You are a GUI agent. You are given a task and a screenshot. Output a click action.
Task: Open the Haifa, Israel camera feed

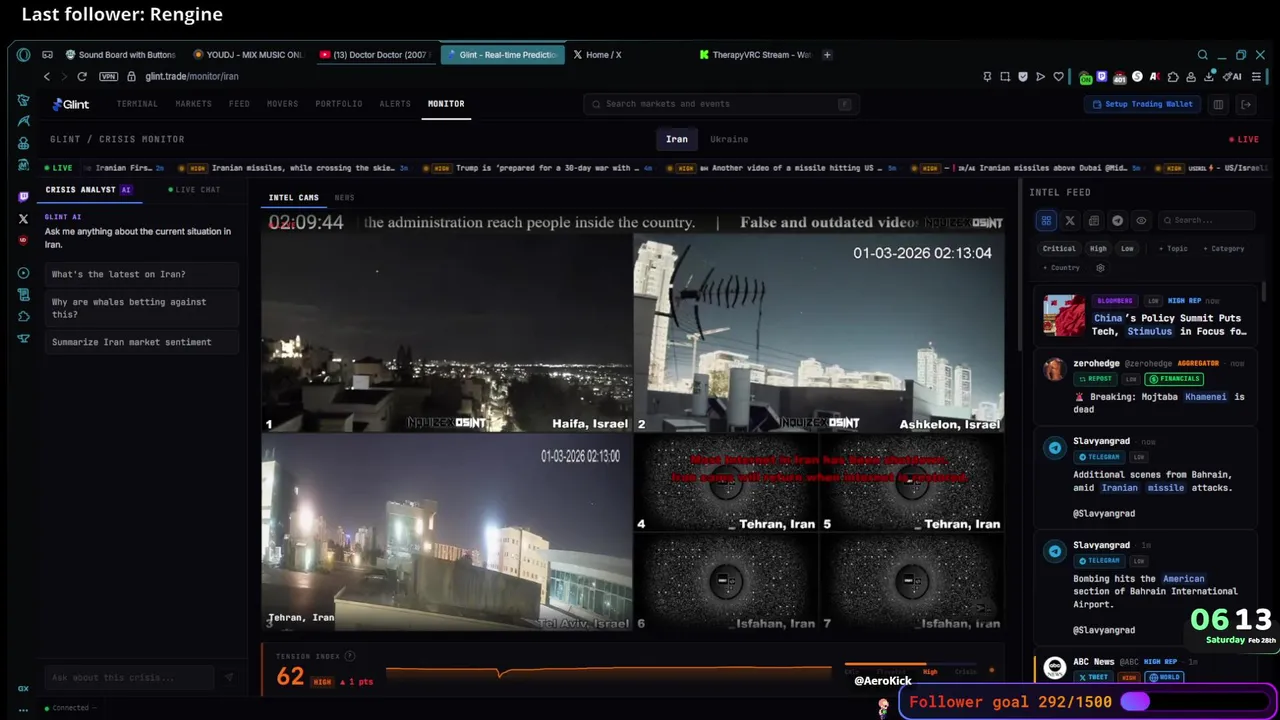pyautogui.click(x=447, y=334)
